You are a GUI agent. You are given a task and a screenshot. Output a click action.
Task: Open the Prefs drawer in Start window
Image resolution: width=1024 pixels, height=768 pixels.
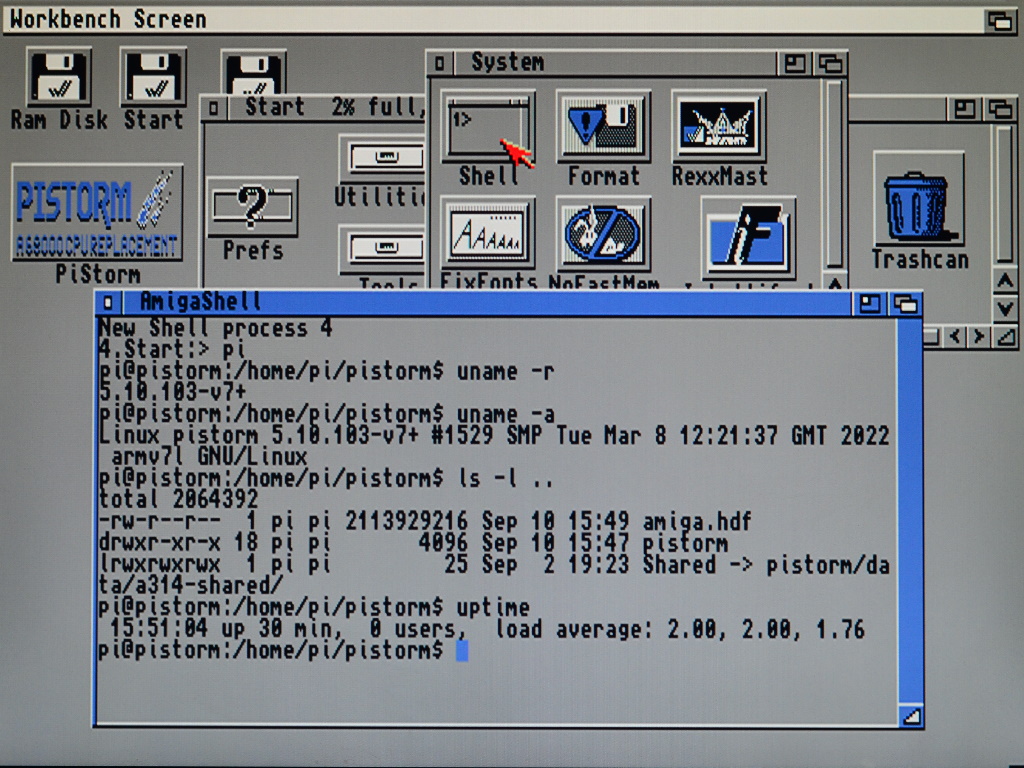(x=253, y=207)
